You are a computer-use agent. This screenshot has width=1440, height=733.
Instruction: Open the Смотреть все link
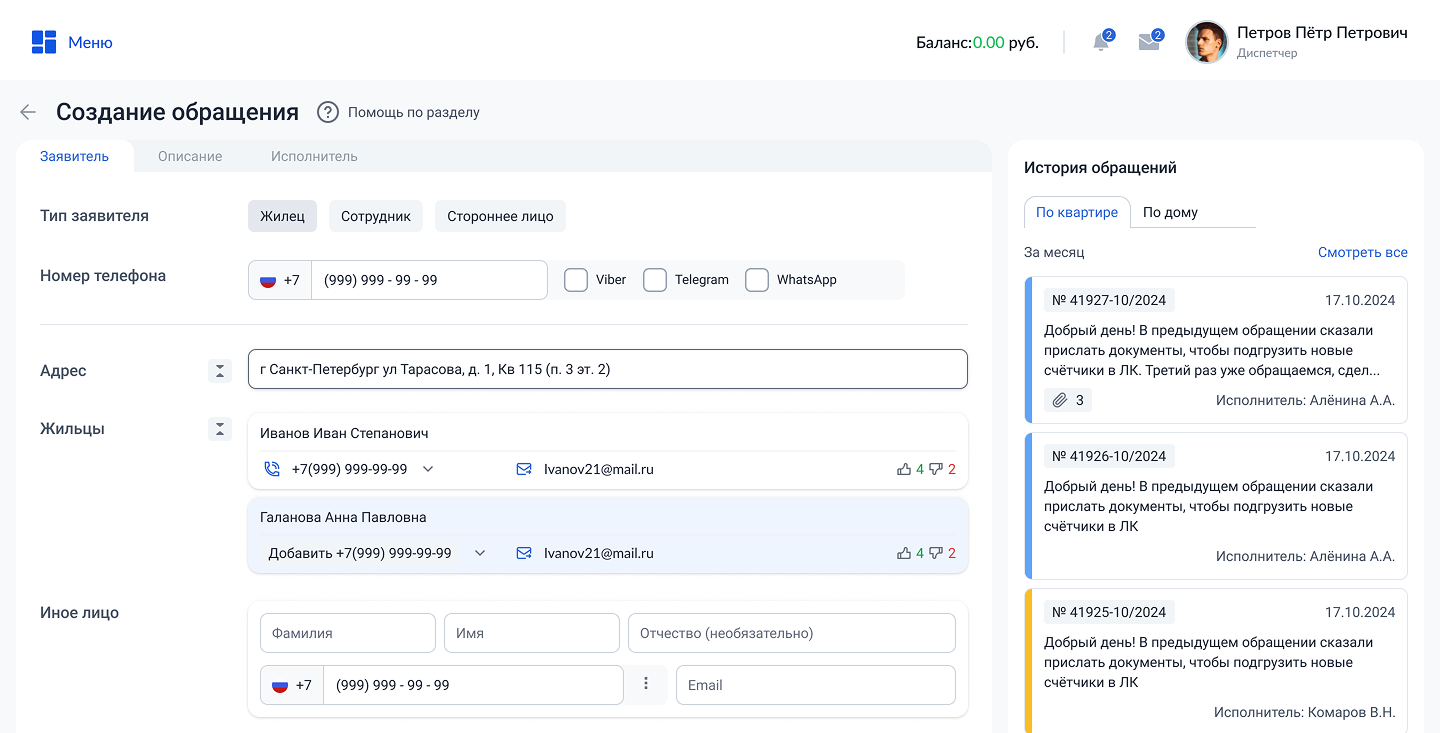(1362, 252)
